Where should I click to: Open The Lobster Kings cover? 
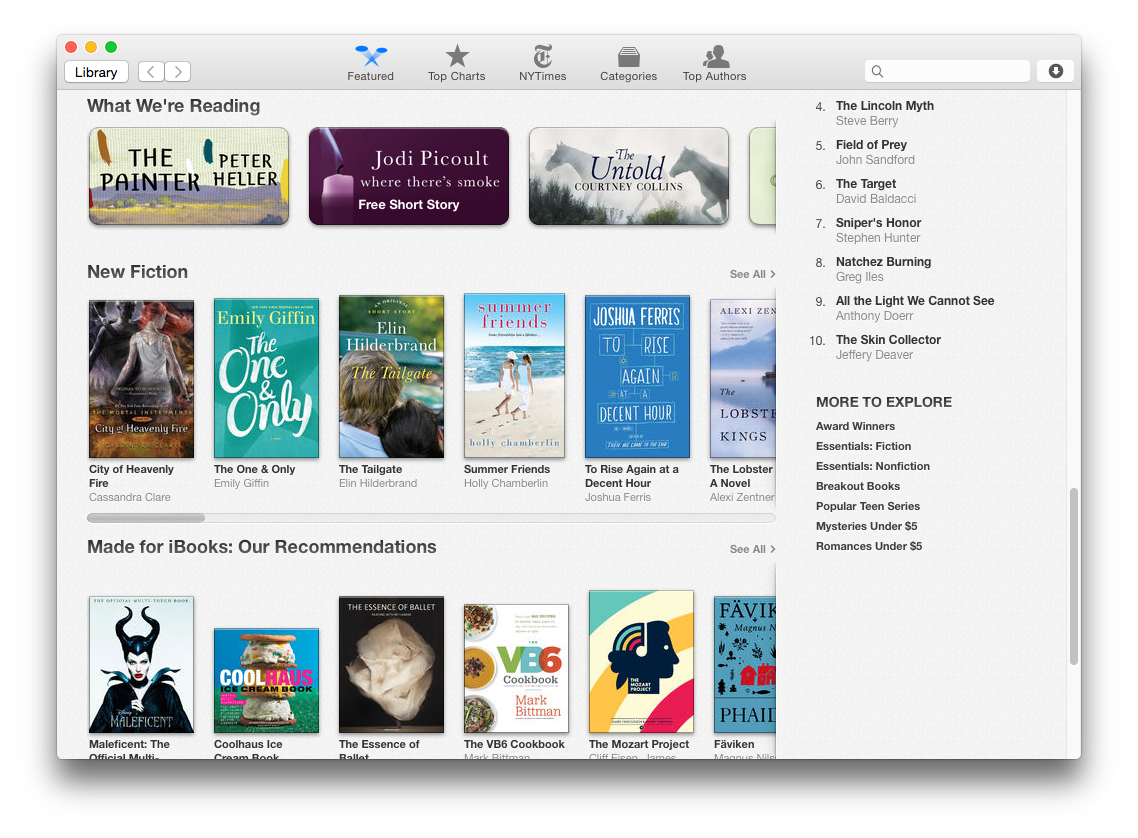tap(742, 379)
